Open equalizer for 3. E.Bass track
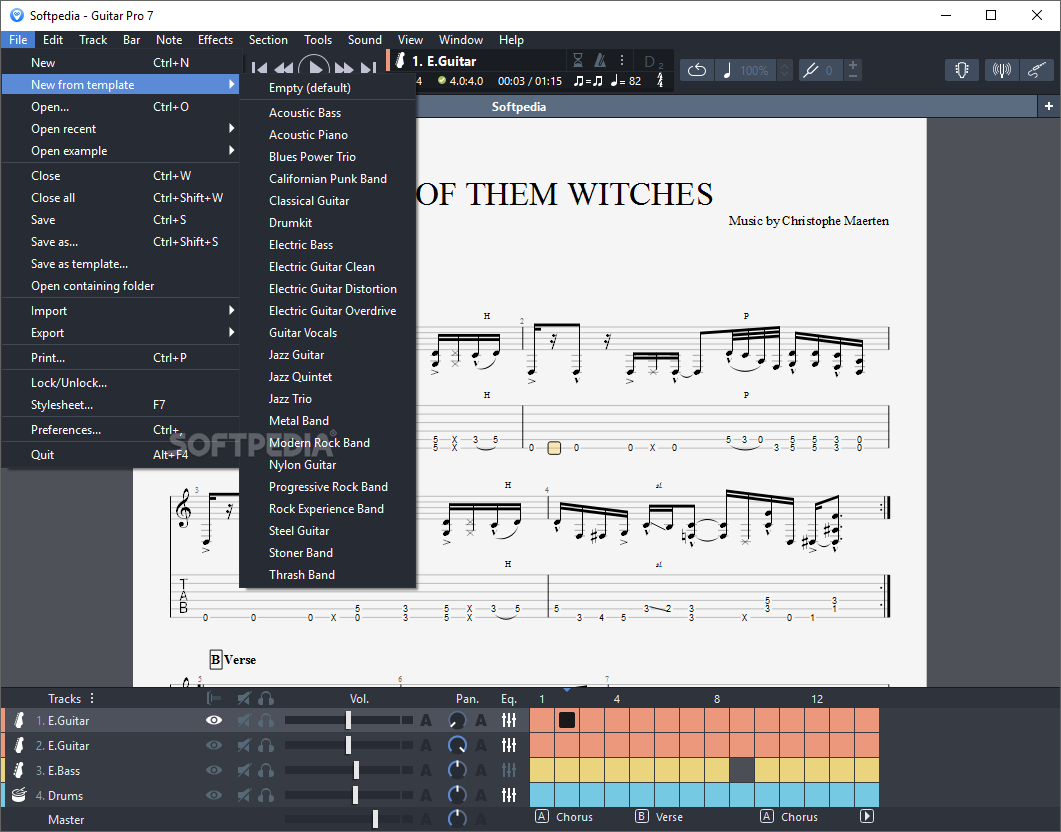The height and width of the screenshot is (832, 1061). 509,770
